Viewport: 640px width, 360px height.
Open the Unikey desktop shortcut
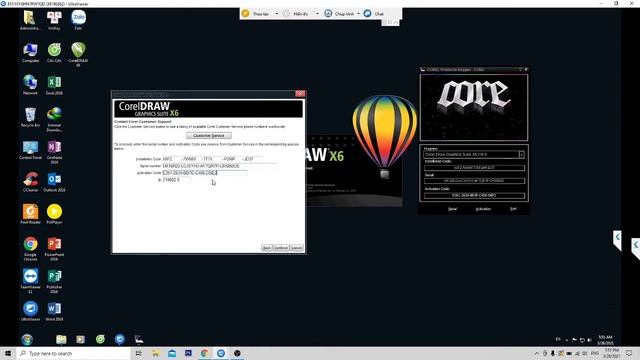tap(54, 20)
